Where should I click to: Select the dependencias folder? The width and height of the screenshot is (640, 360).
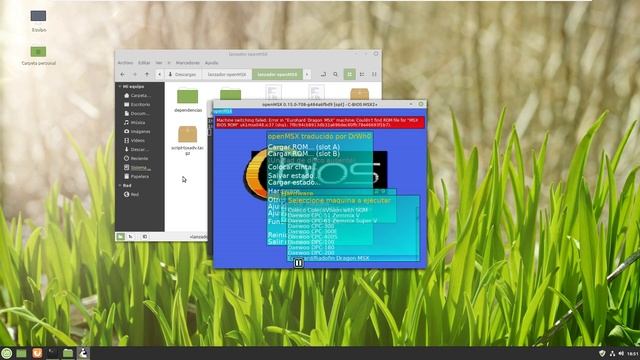tap(188, 100)
